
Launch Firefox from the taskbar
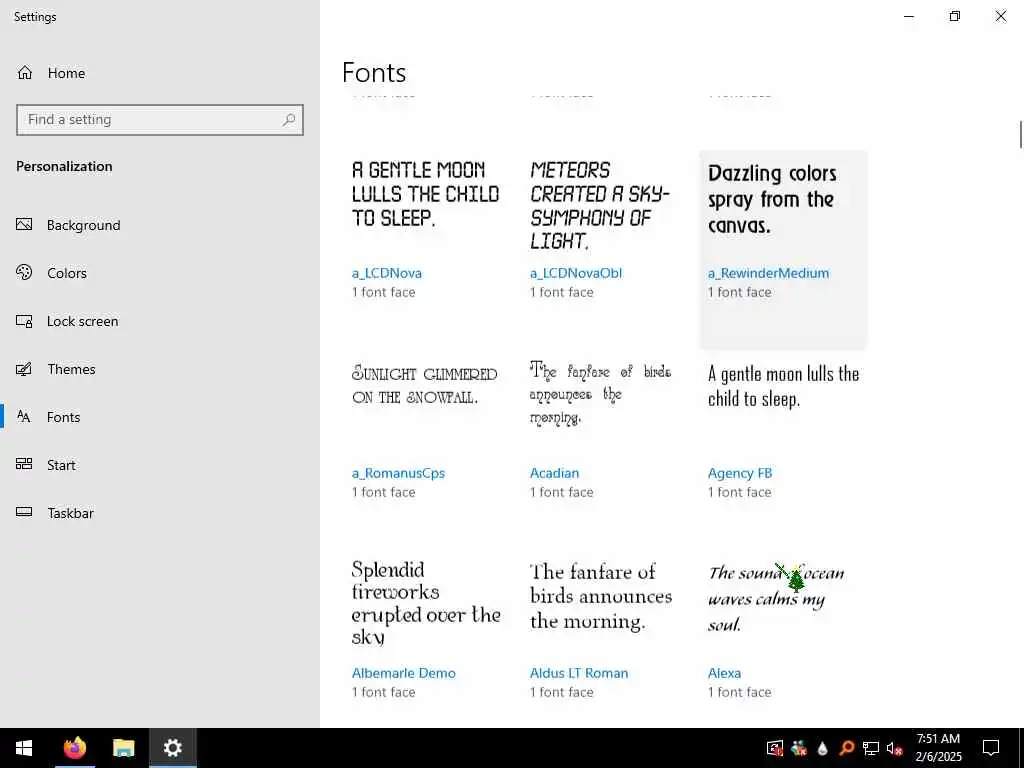74,748
